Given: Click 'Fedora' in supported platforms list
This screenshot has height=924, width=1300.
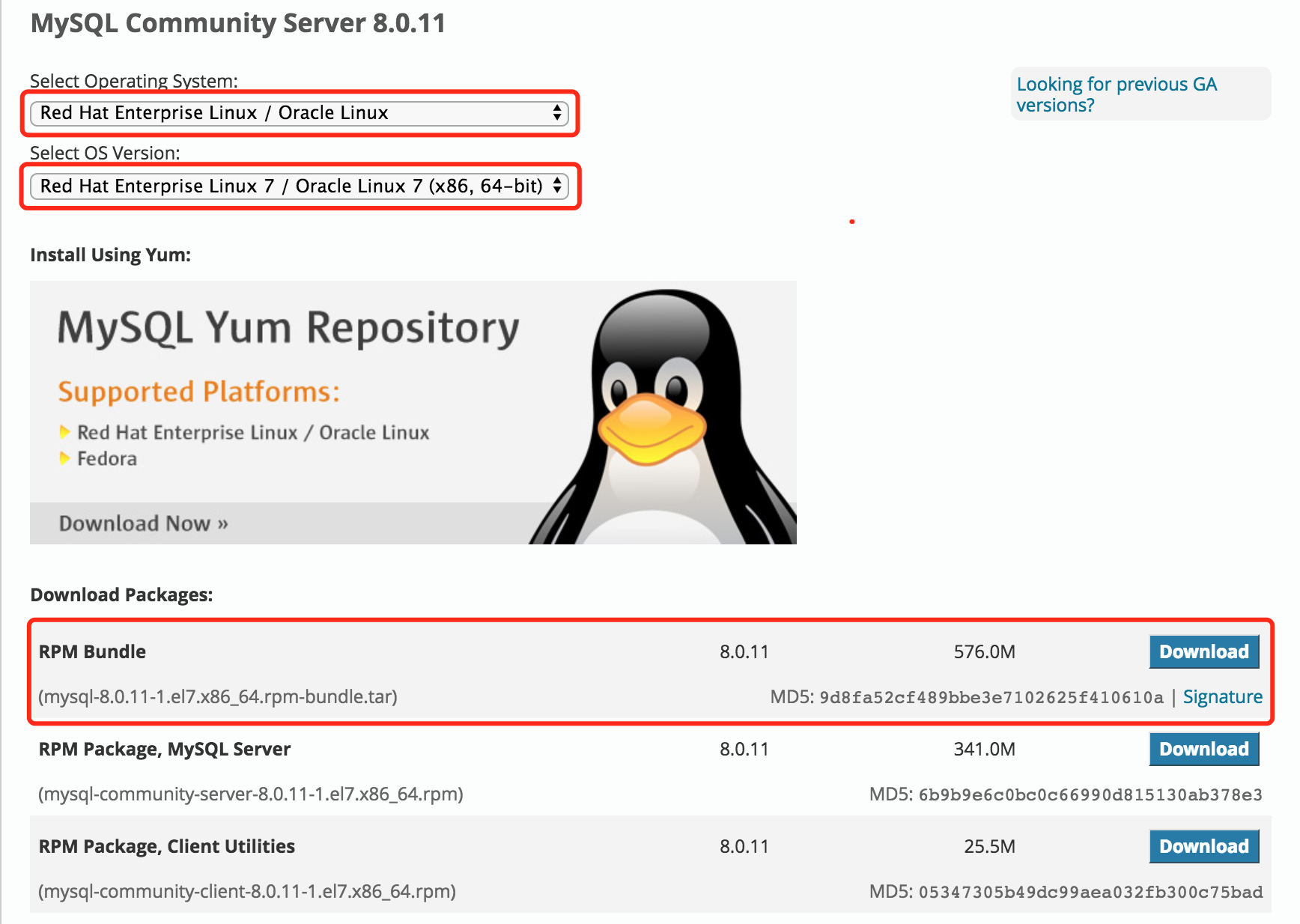Looking at the screenshot, I should tap(107, 458).
